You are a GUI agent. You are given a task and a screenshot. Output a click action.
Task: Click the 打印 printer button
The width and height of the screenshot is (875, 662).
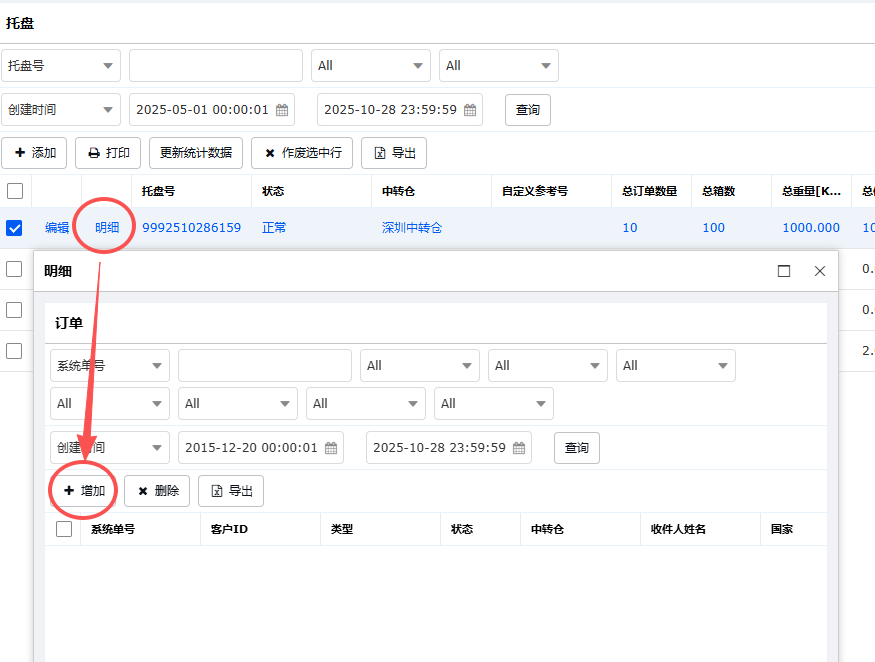coord(108,153)
